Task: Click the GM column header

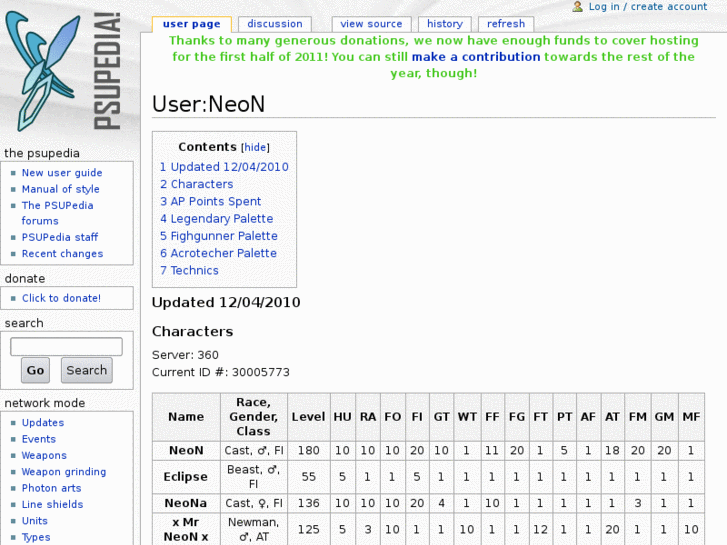Action: (664, 417)
